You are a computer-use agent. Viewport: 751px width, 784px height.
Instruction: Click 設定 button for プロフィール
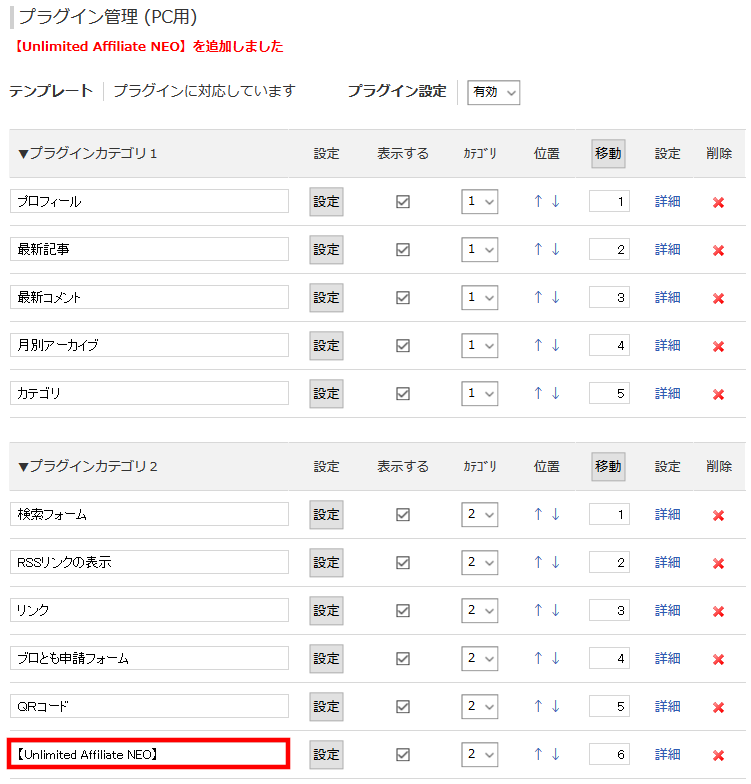[x=326, y=202]
